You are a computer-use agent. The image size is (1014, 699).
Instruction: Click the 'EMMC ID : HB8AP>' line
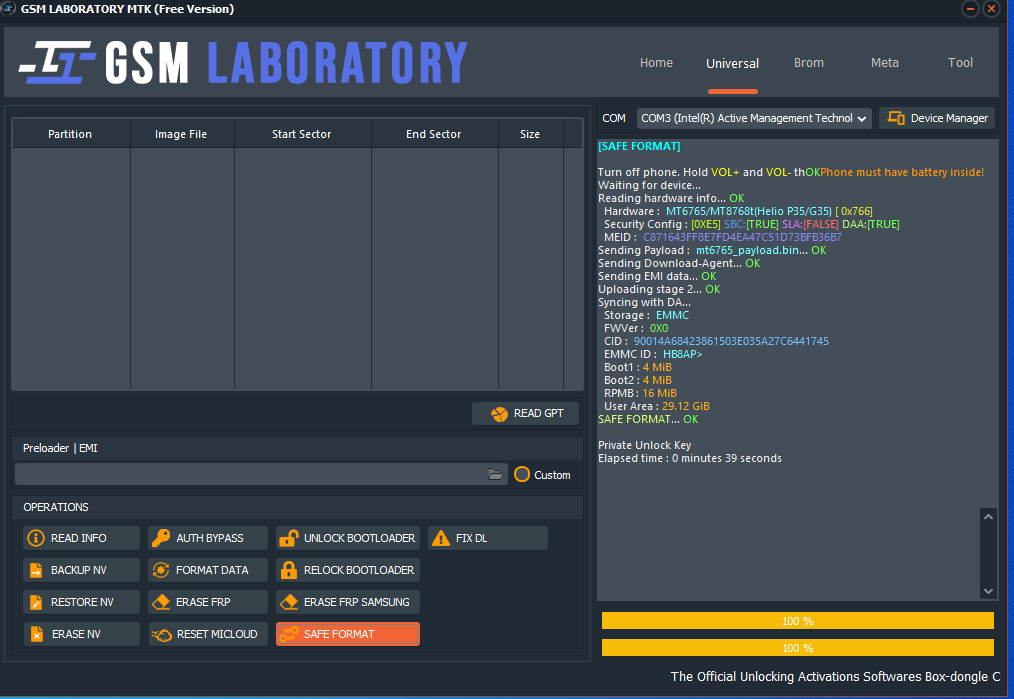coord(653,354)
